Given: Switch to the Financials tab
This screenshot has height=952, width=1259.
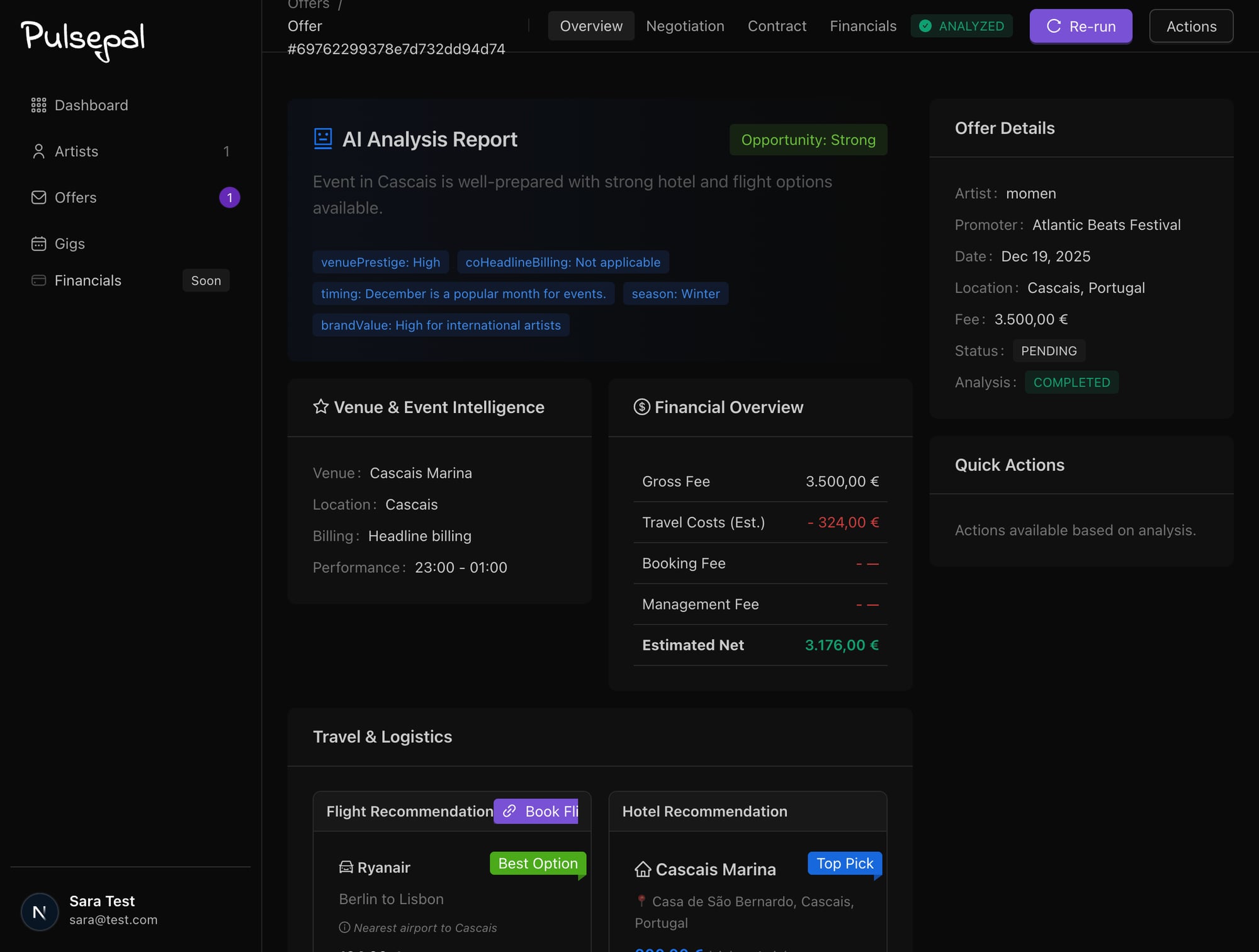Looking at the screenshot, I should click(863, 26).
